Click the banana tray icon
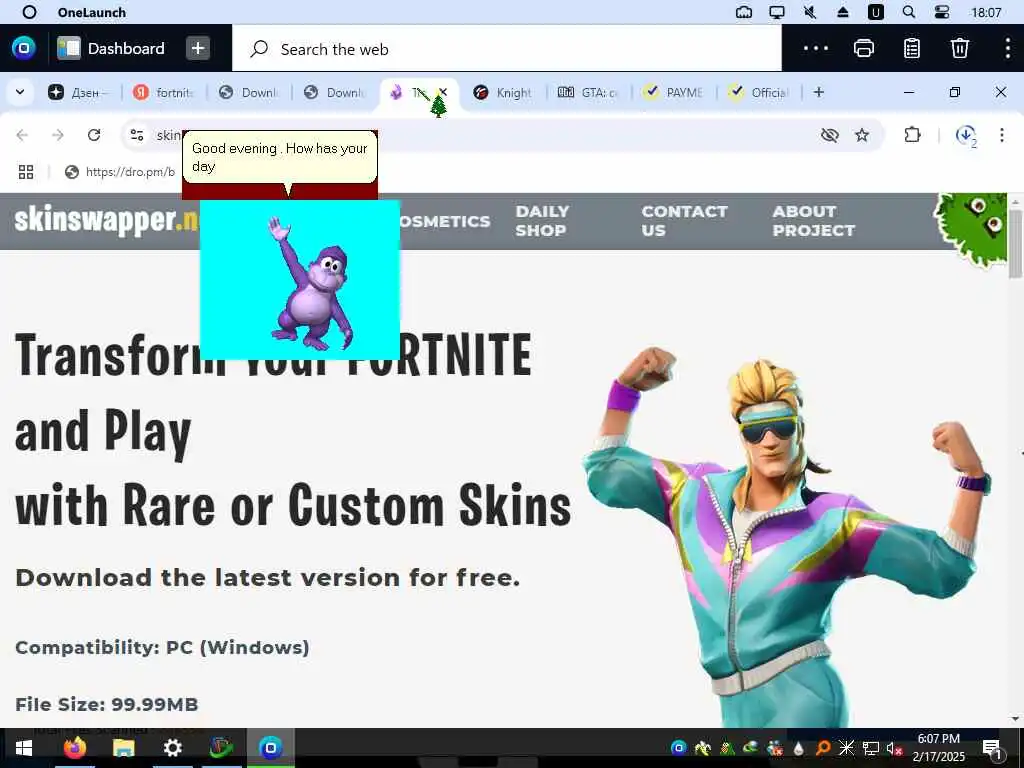The height and width of the screenshot is (768, 1024). coord(703,748)
